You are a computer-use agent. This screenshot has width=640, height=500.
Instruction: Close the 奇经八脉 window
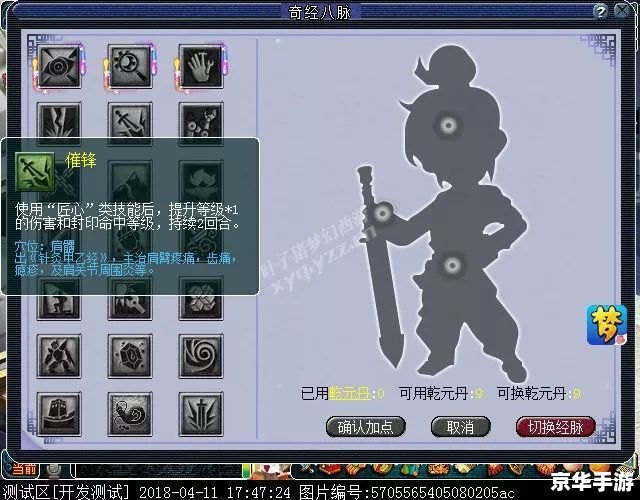[x=624, y=11]
